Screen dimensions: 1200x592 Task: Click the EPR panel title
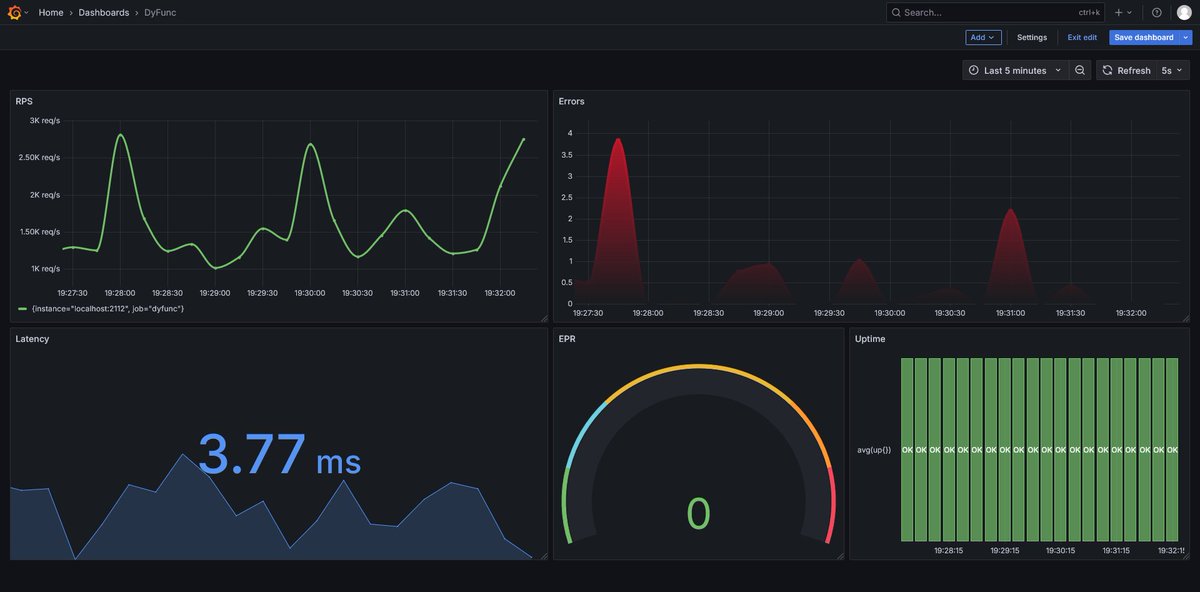pos(567,339)
